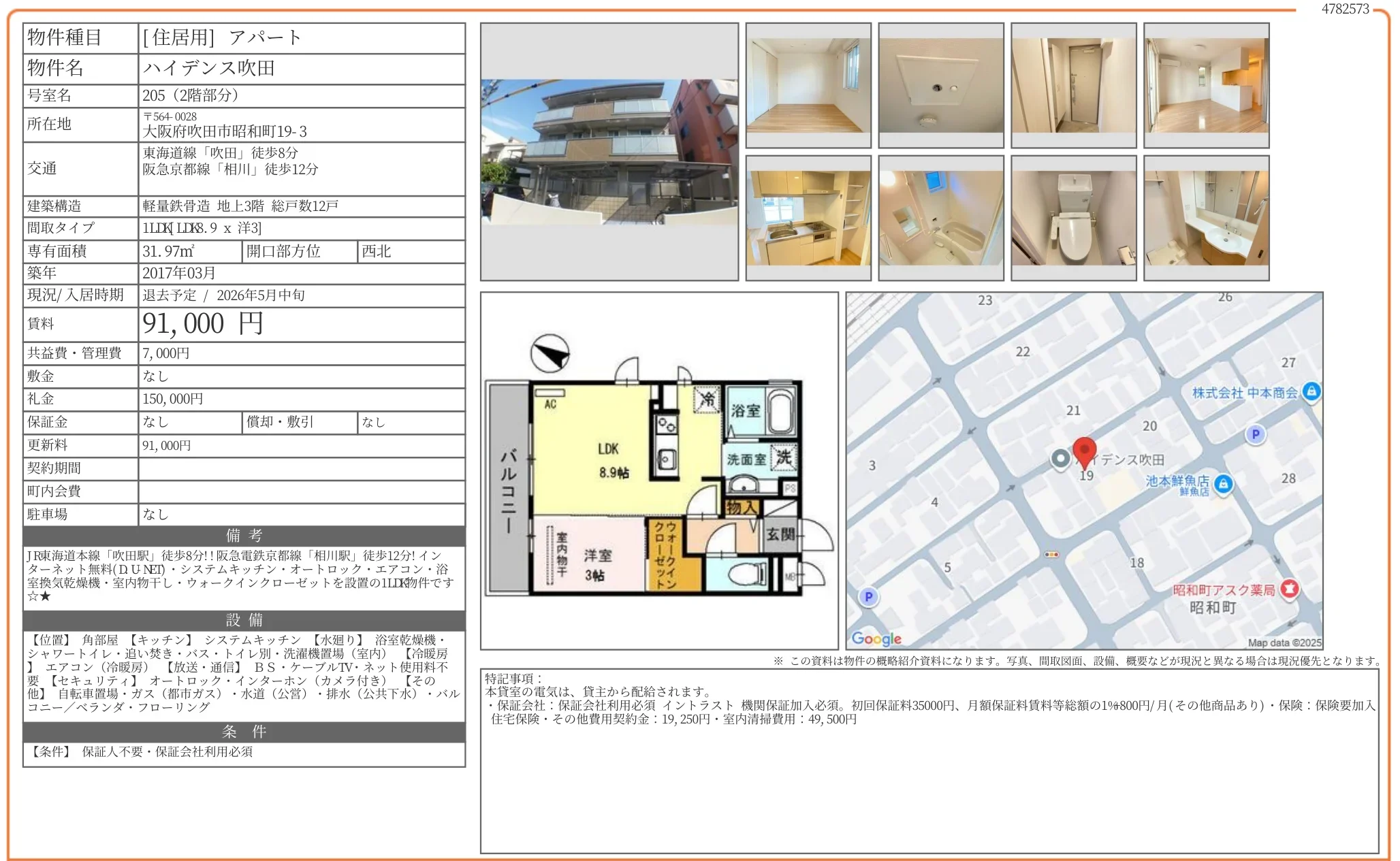Click the 昭和町アスク薬局 pharmacy marker
The height and width of the screenshot is (861, 1400).
tap(1289, 589)
